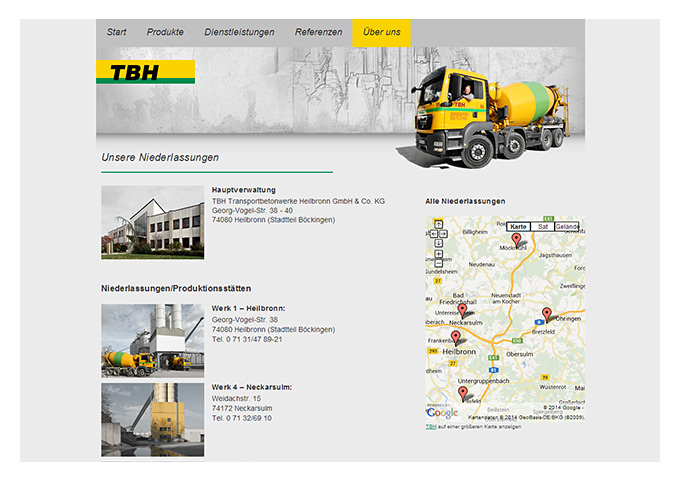The image size is (680, 482).
Task: Switch the map to Sat view
Action: pos(543,226)
